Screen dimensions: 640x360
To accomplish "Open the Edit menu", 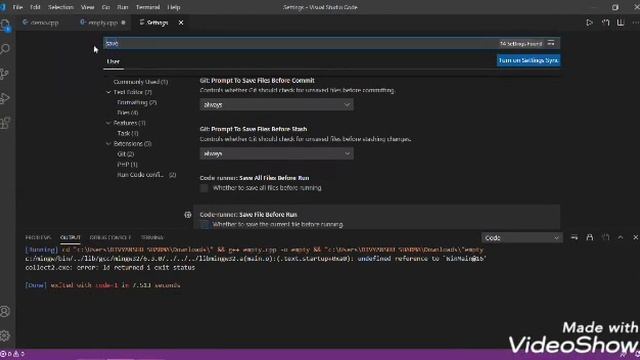I will pyautogui.click(x=35, y=7).
